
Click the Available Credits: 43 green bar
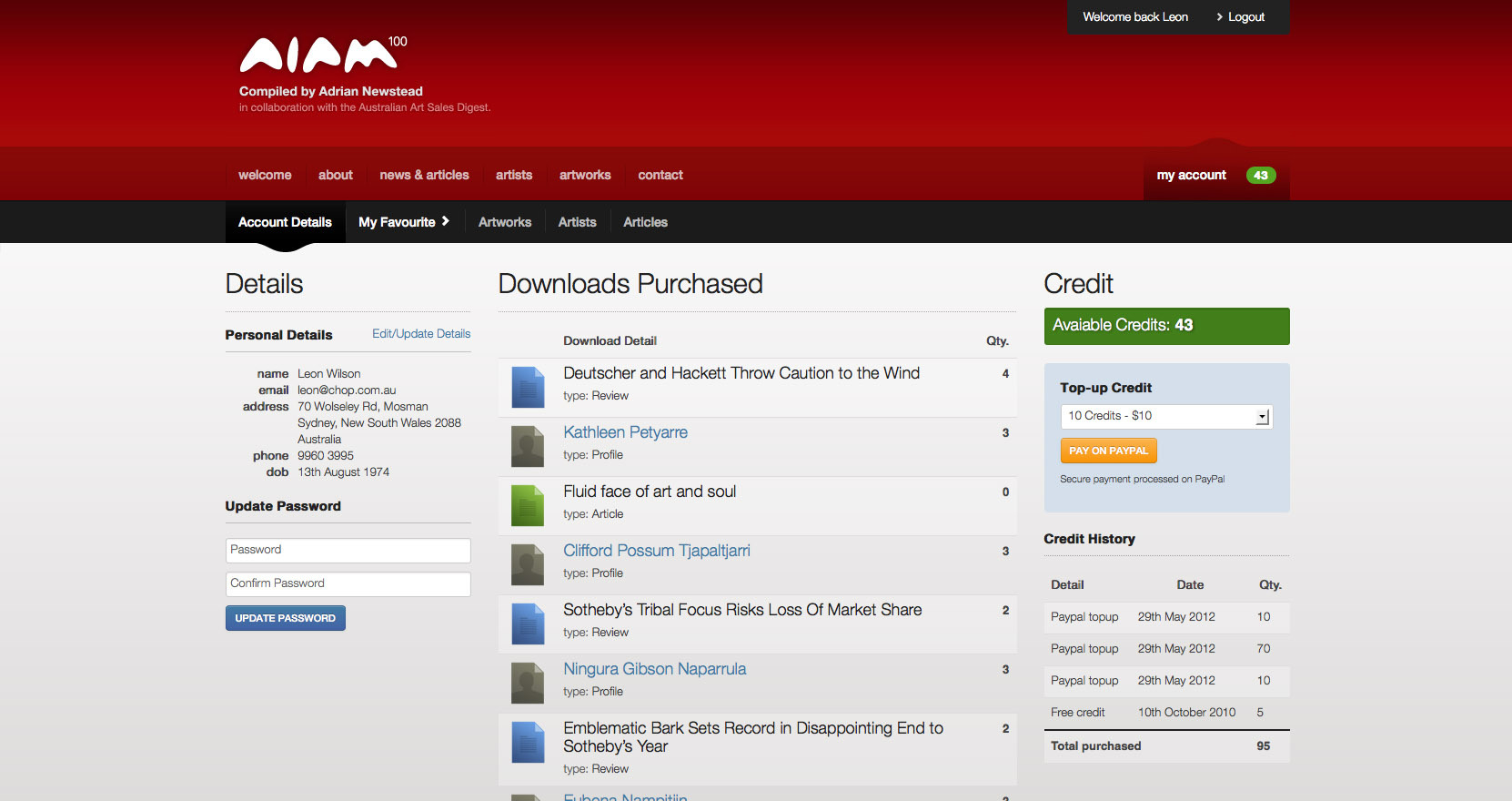[x=1166, y=326]
